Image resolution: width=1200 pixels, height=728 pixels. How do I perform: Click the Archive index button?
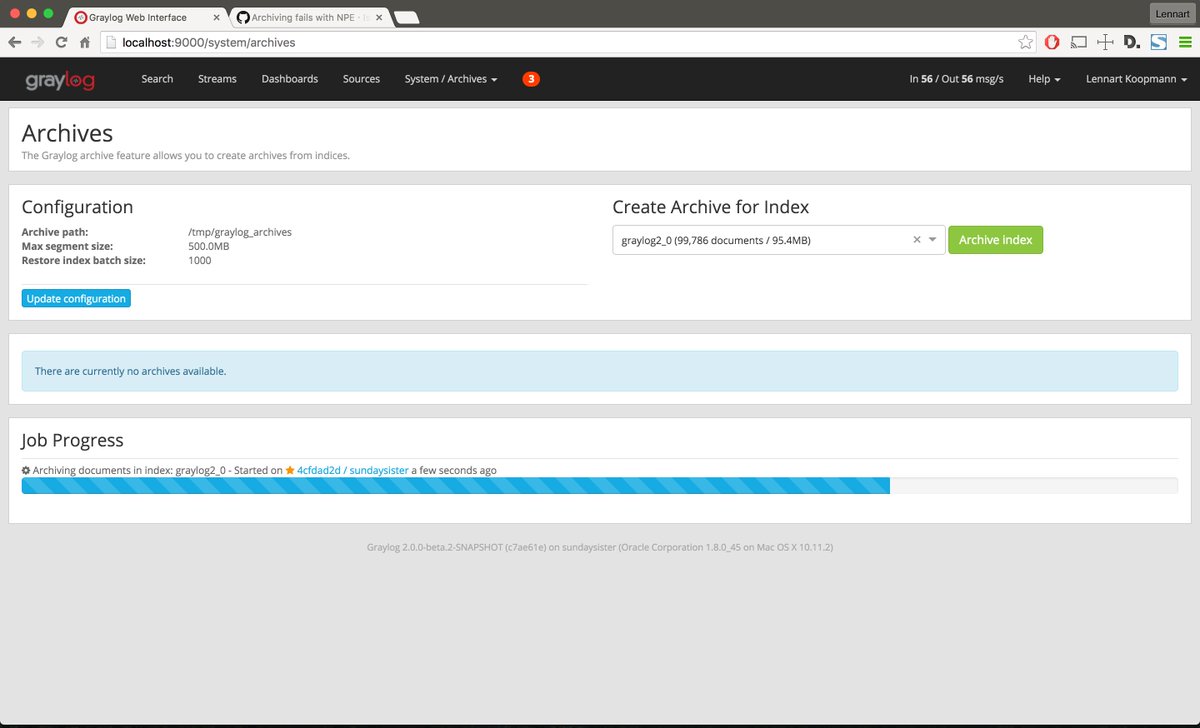point(995,239)
